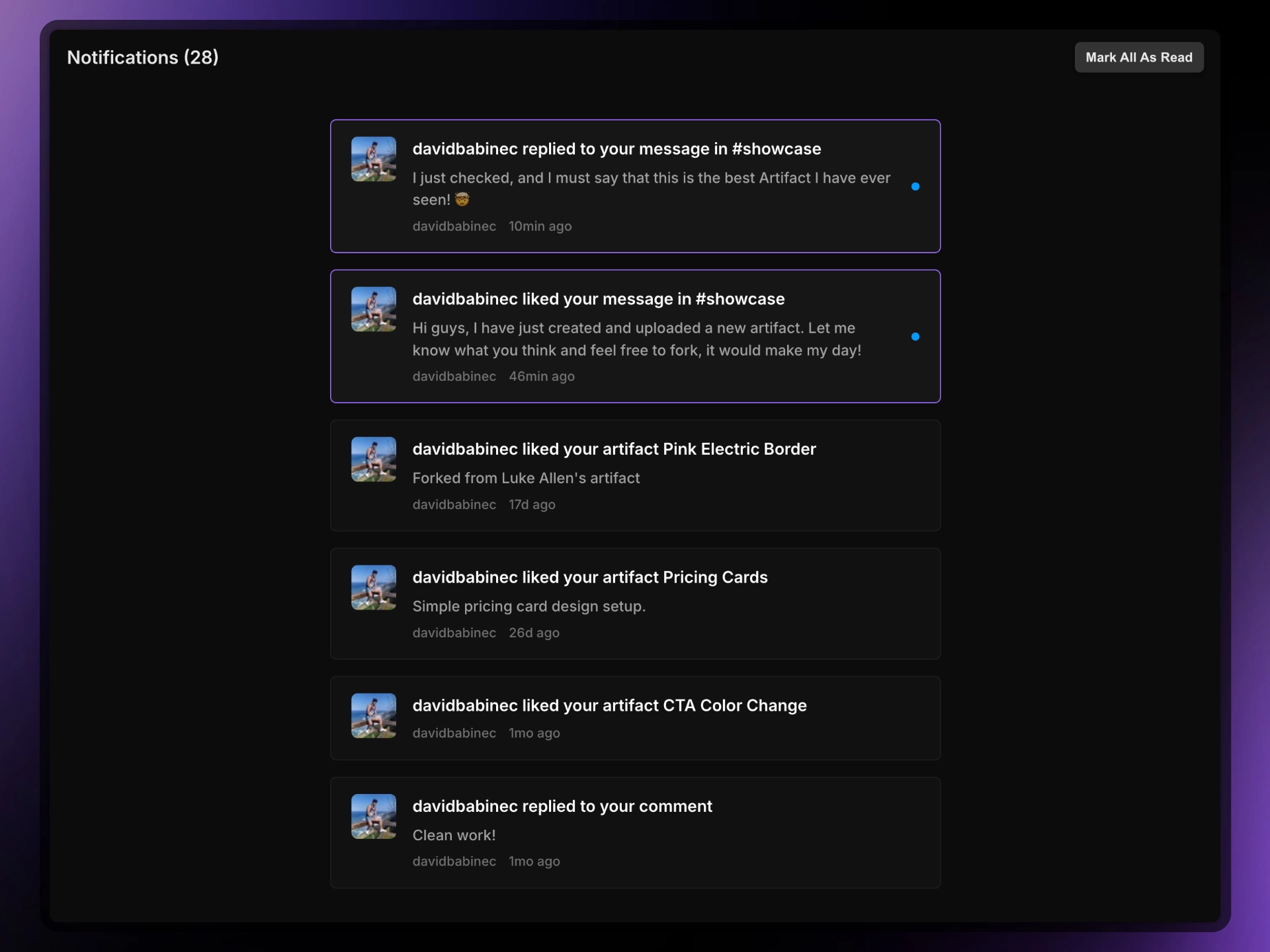Select 'Forked from Luke Allen's artifact' text
Image resolution: width=1270 pixels, height=952 pixels.
click(x=526, y=479)
